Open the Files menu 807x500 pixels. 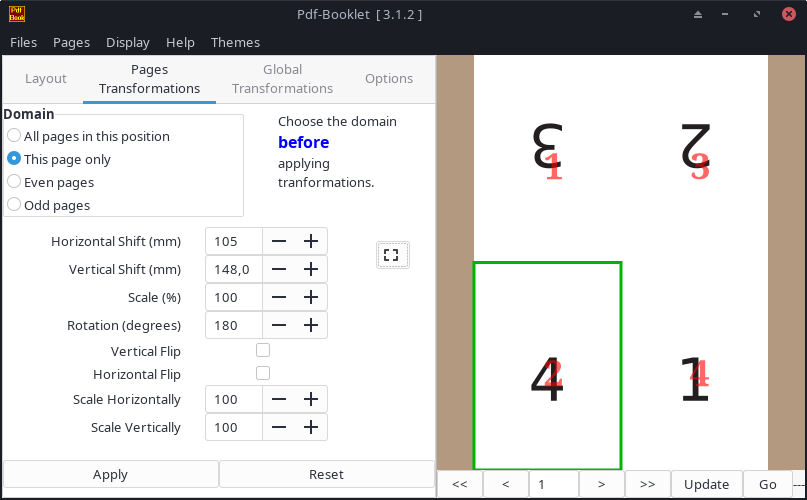23,42
